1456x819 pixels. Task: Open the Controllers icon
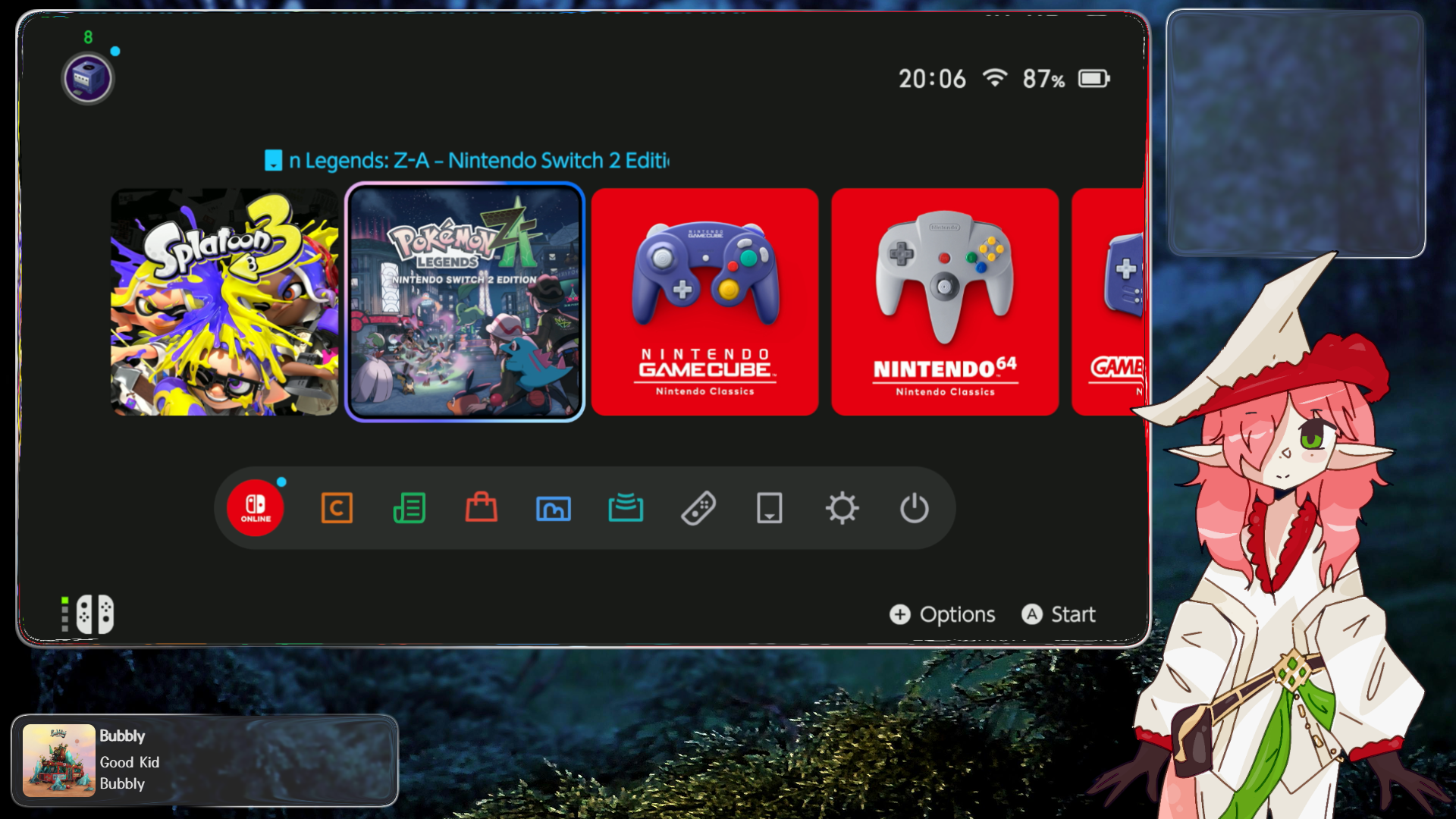click(698, 508)
